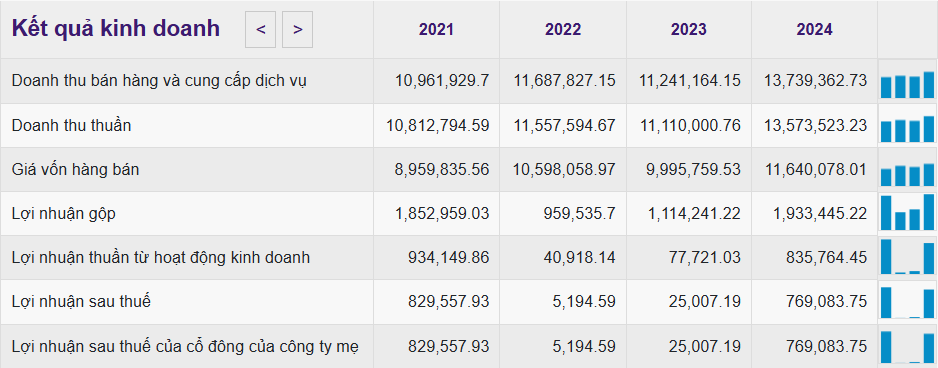This screenshot has width=938, height=368.
Task: Click the Giá vốn hàng bán row label
Action: point(75,169)
